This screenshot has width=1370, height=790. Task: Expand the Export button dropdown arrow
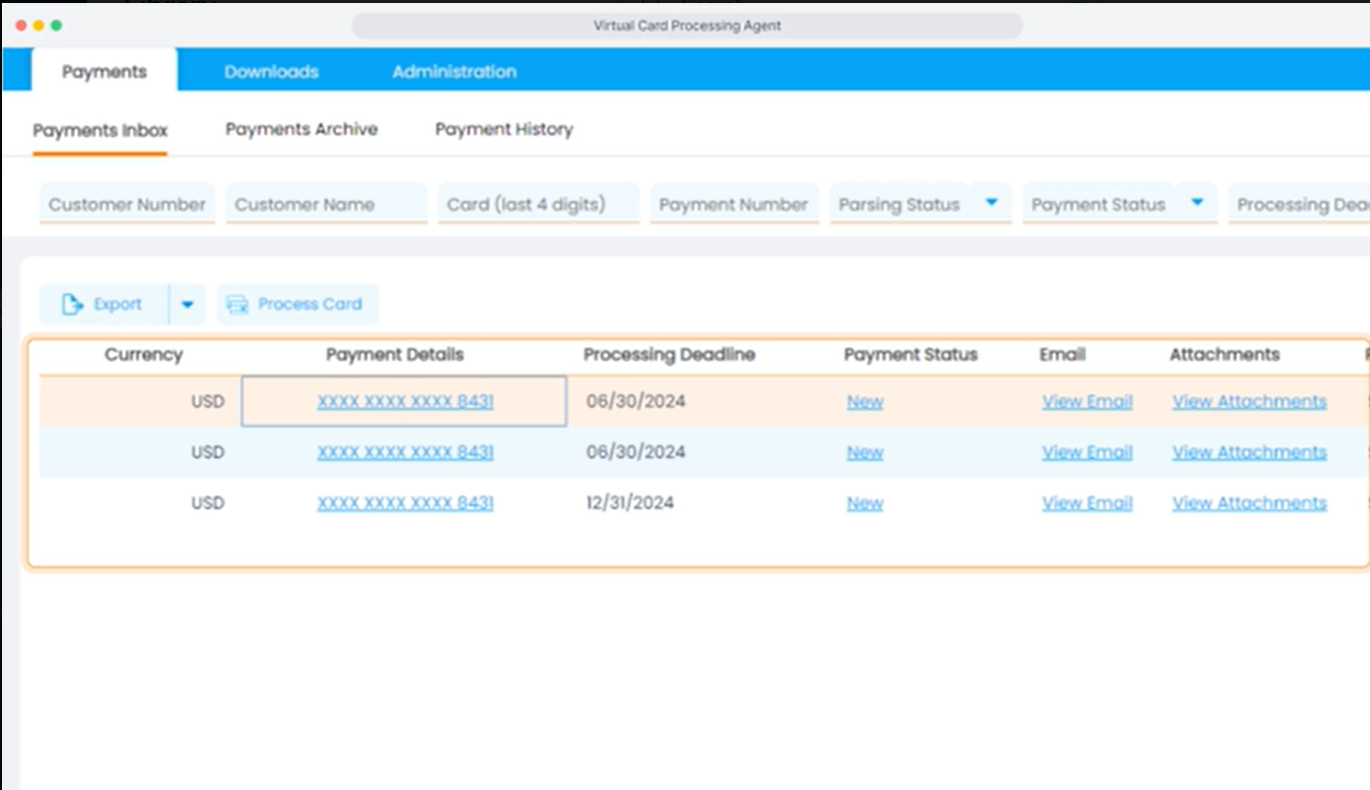[x=188, y=304]
